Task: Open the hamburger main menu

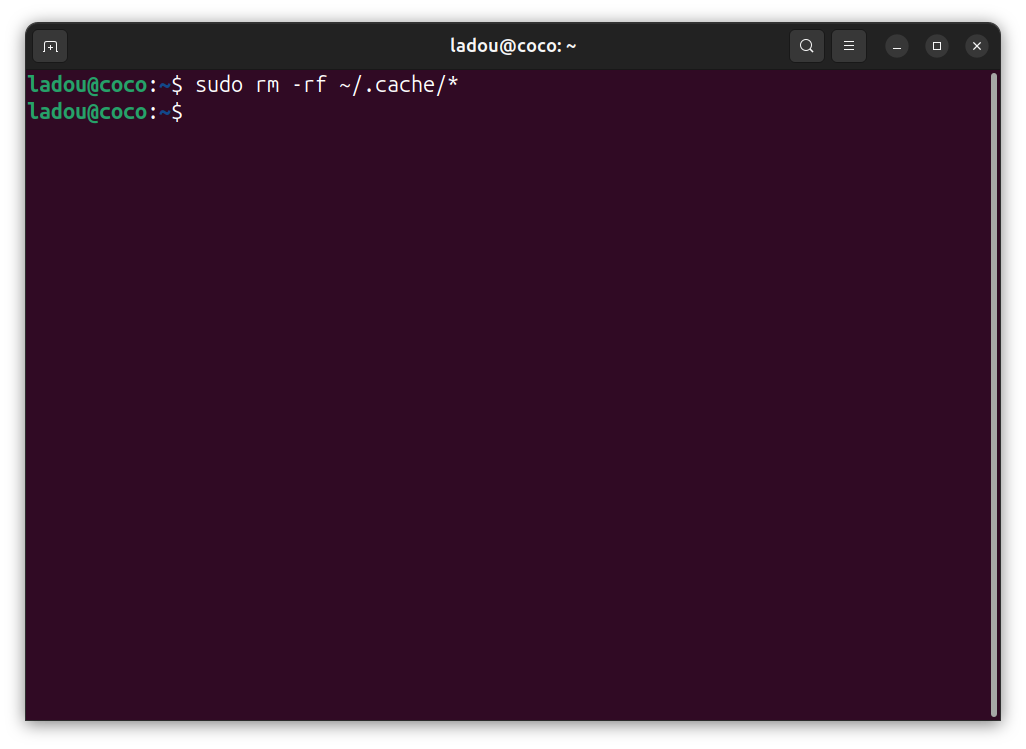Action: coord(849,46)
